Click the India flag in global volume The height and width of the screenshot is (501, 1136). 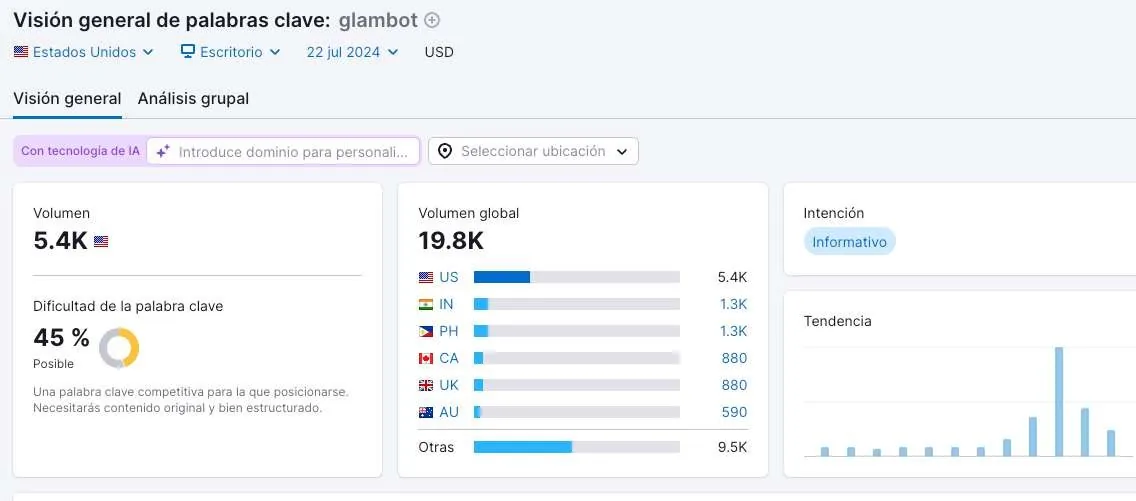426,304
